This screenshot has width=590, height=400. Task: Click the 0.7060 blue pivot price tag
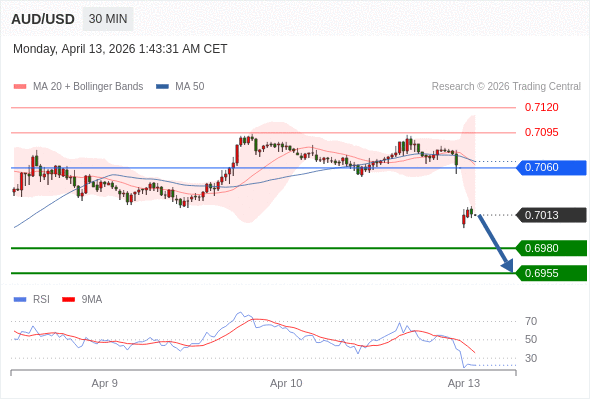tap(551, 167)
